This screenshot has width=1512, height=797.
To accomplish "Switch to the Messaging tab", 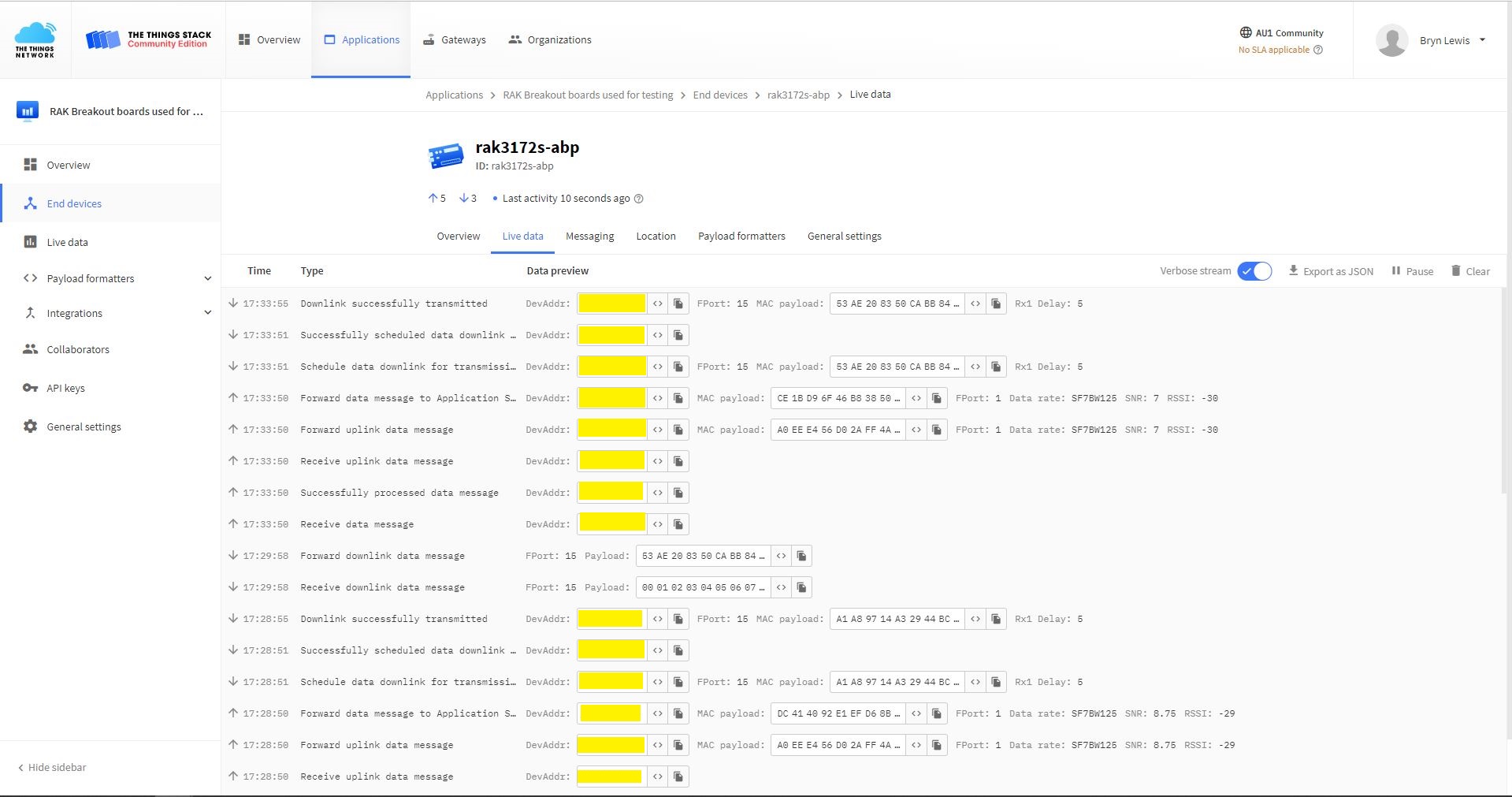I will (x=589, y=236).
